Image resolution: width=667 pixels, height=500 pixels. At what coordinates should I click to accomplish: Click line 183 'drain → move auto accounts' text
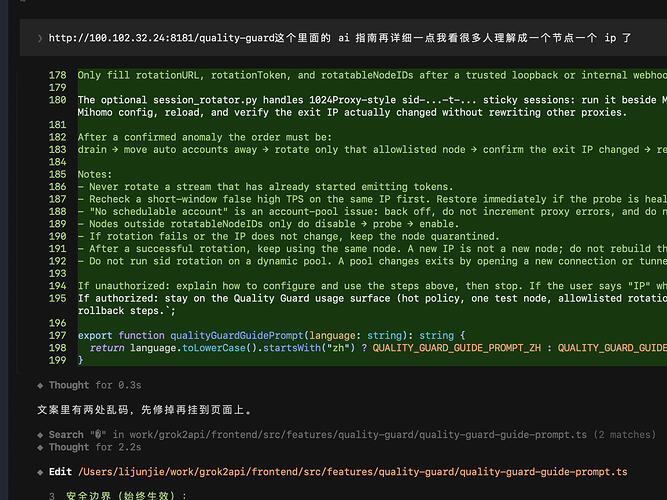(372, 149)
